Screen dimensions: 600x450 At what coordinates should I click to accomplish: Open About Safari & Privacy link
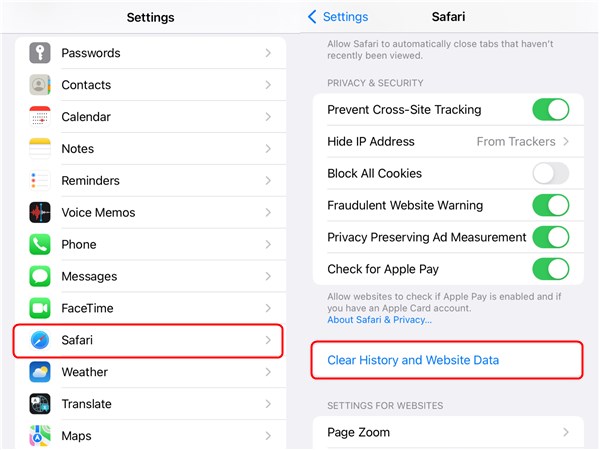pos(380,320)
